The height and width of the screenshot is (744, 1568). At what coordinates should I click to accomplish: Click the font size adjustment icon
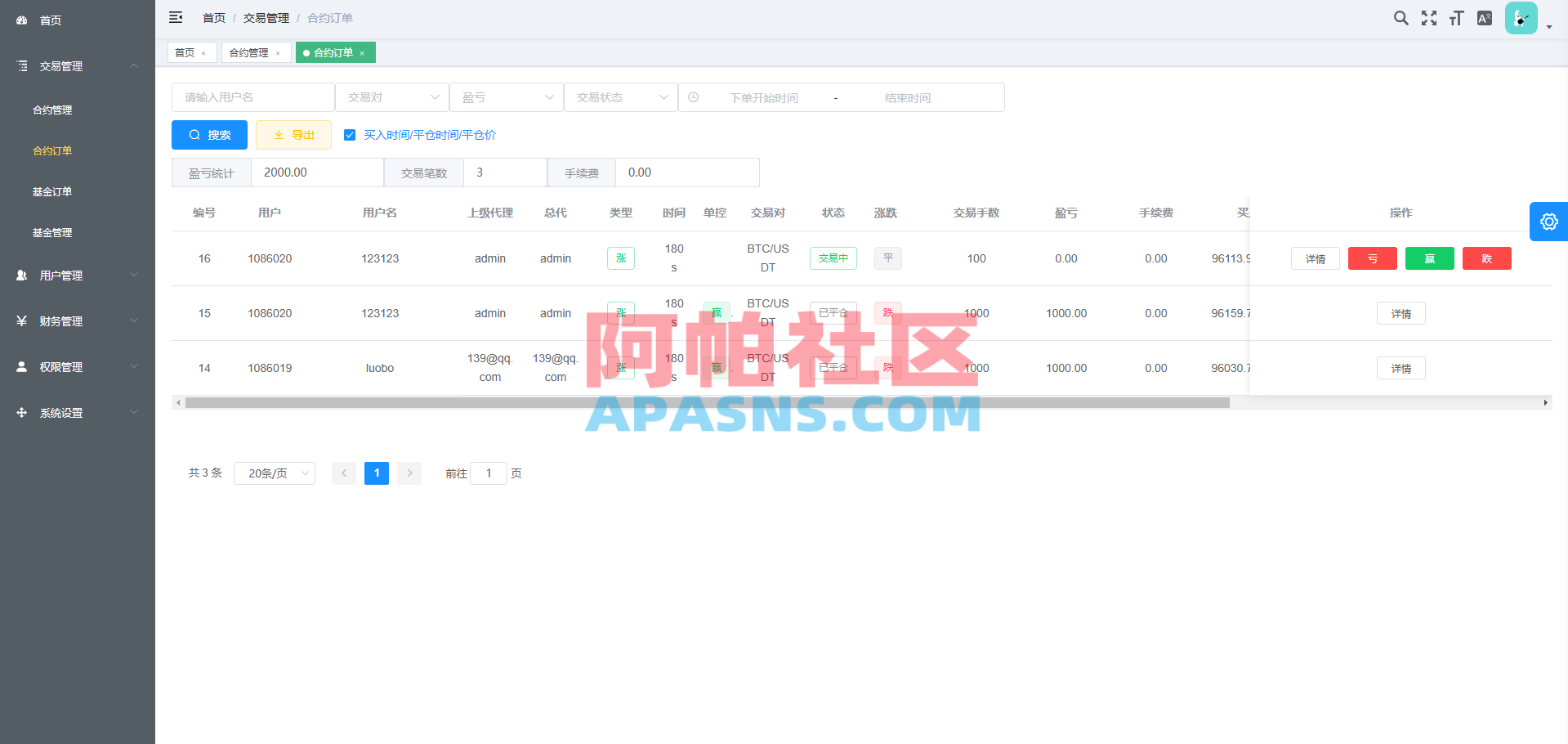1455,17
